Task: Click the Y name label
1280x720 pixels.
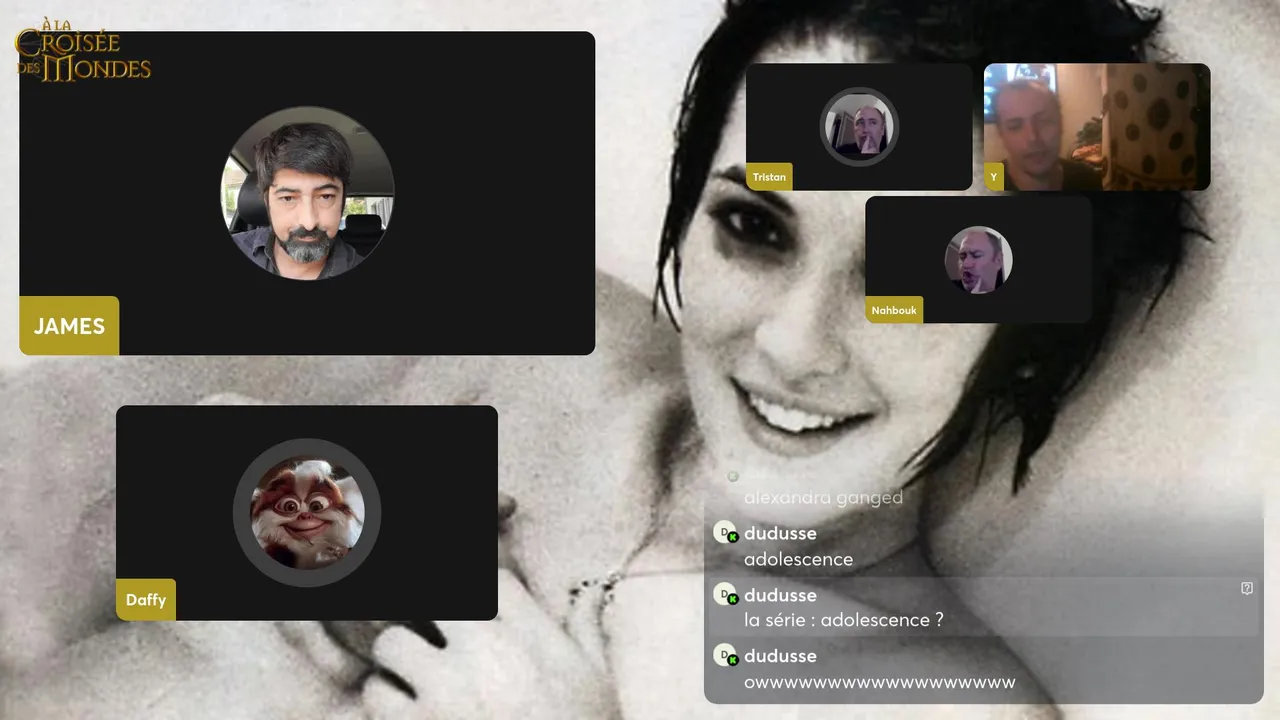Action: pos(994,177)
